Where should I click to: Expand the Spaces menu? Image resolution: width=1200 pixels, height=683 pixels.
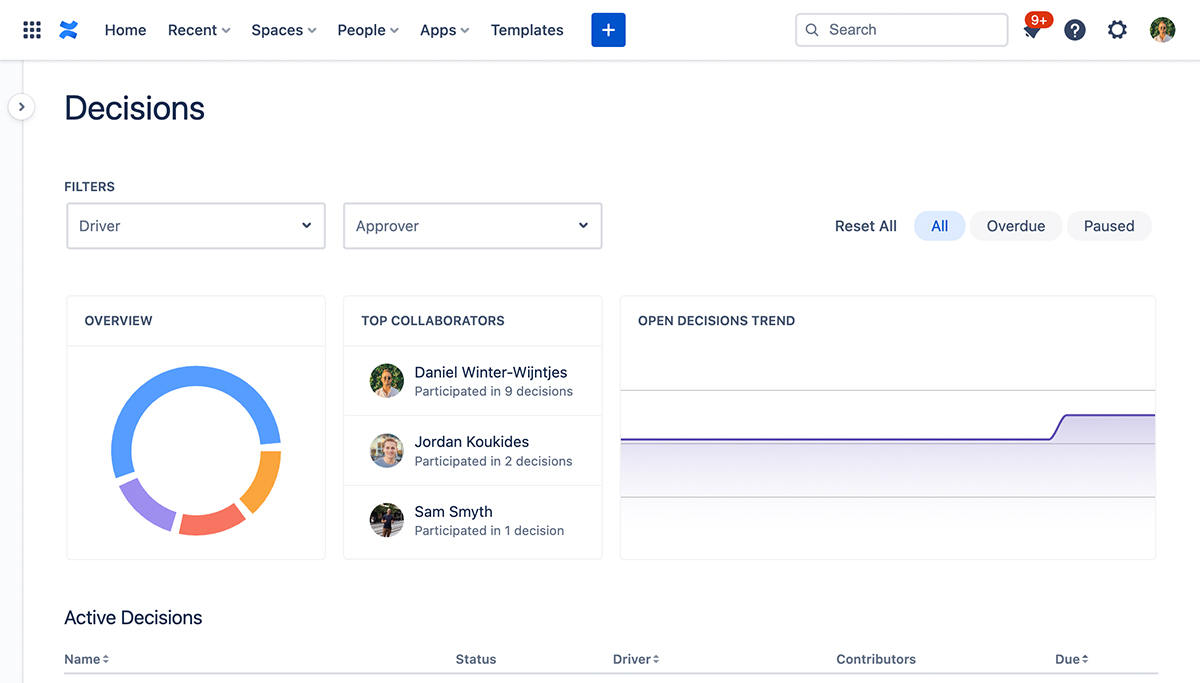click(283, 30)
